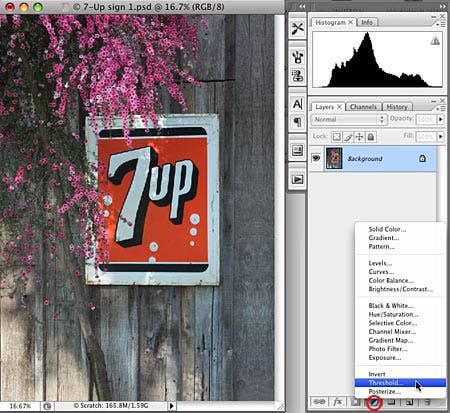Select the Histogram tab
This screenshot has width=450, height=413.
[330, 22]
